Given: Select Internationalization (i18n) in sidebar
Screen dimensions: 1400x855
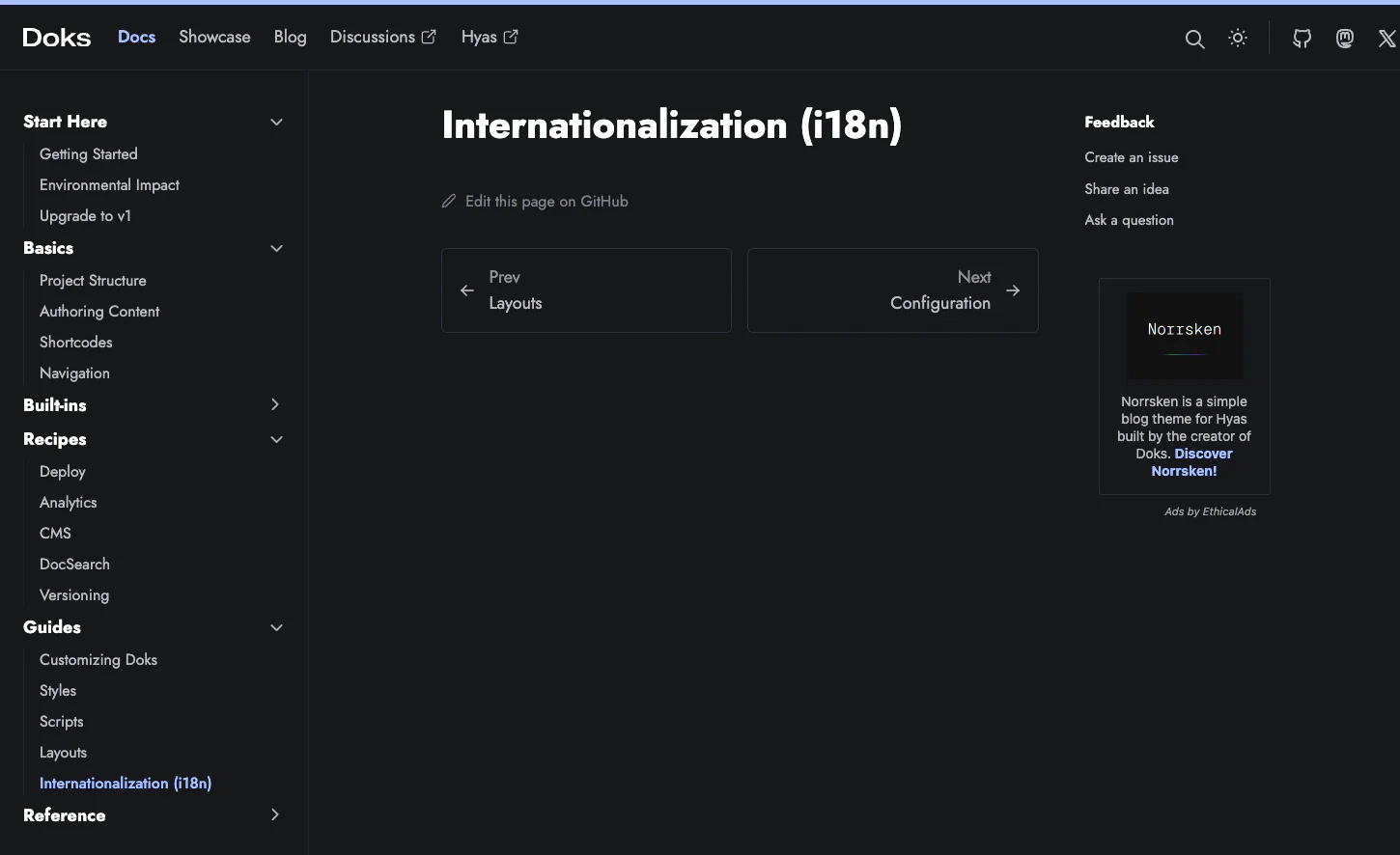Looking at the screenshot, I should click(126, 783).
